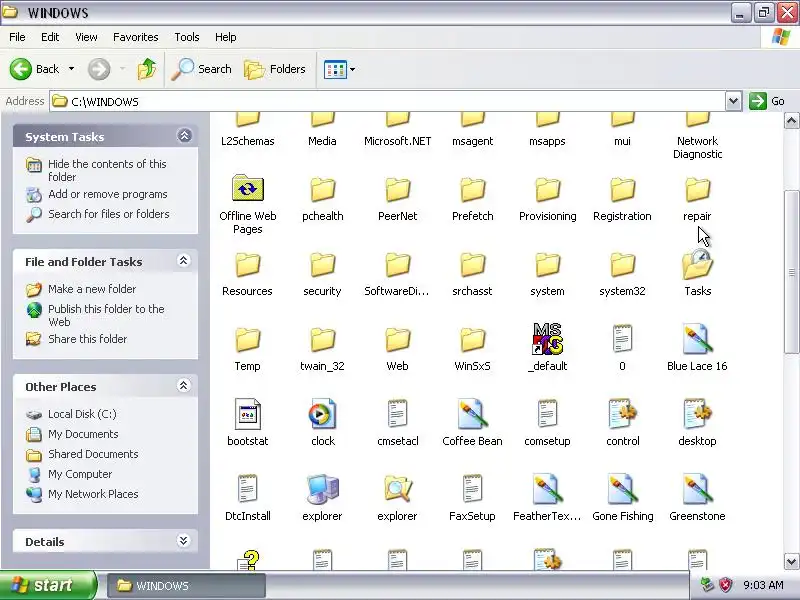Click in the C:\WINDOWS address field
The image size is (800, 600).
click(x=388, y=102)
